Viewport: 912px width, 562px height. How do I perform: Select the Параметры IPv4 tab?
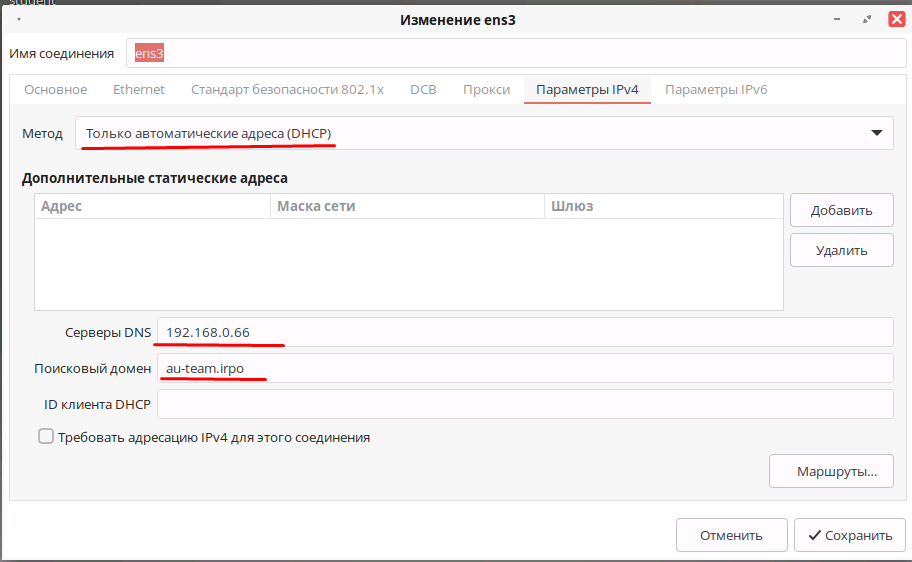coord(587,90)
